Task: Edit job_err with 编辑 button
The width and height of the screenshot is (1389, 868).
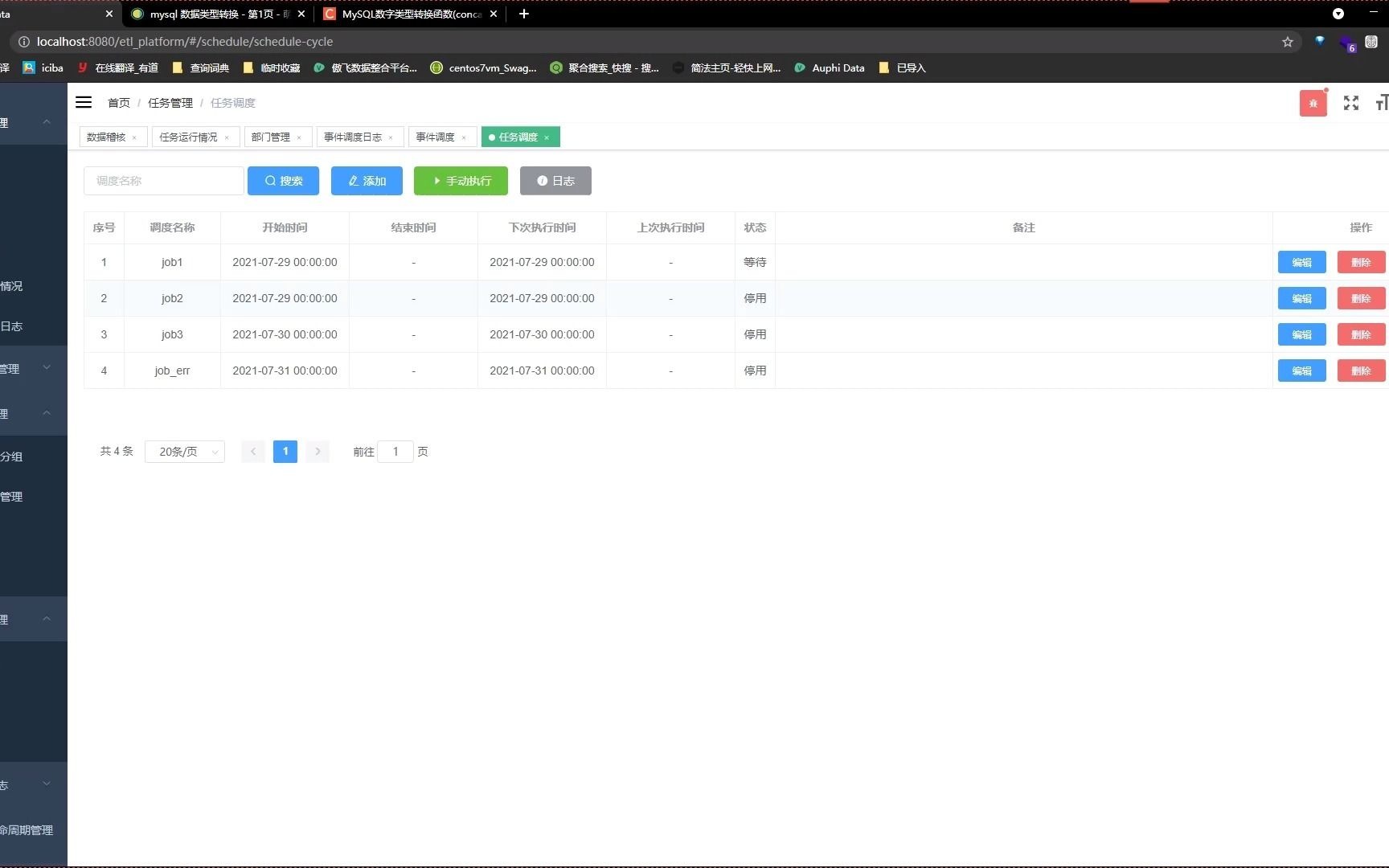Action: pos(1301,371)
